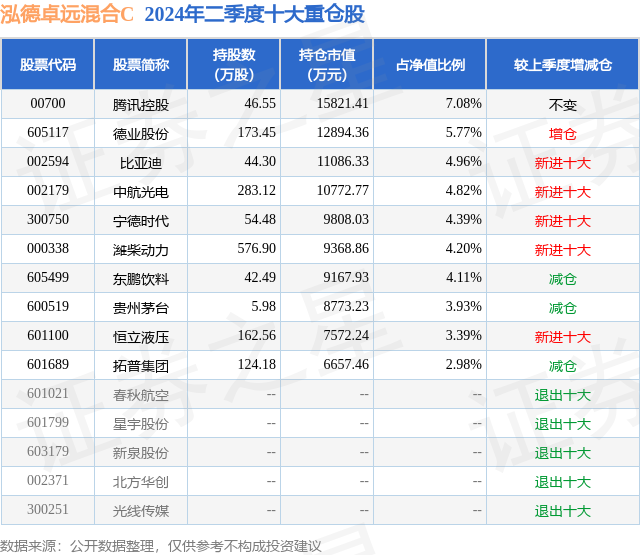
Task: Select the 光线传媒 stock name
Action: tap(141, 511)
